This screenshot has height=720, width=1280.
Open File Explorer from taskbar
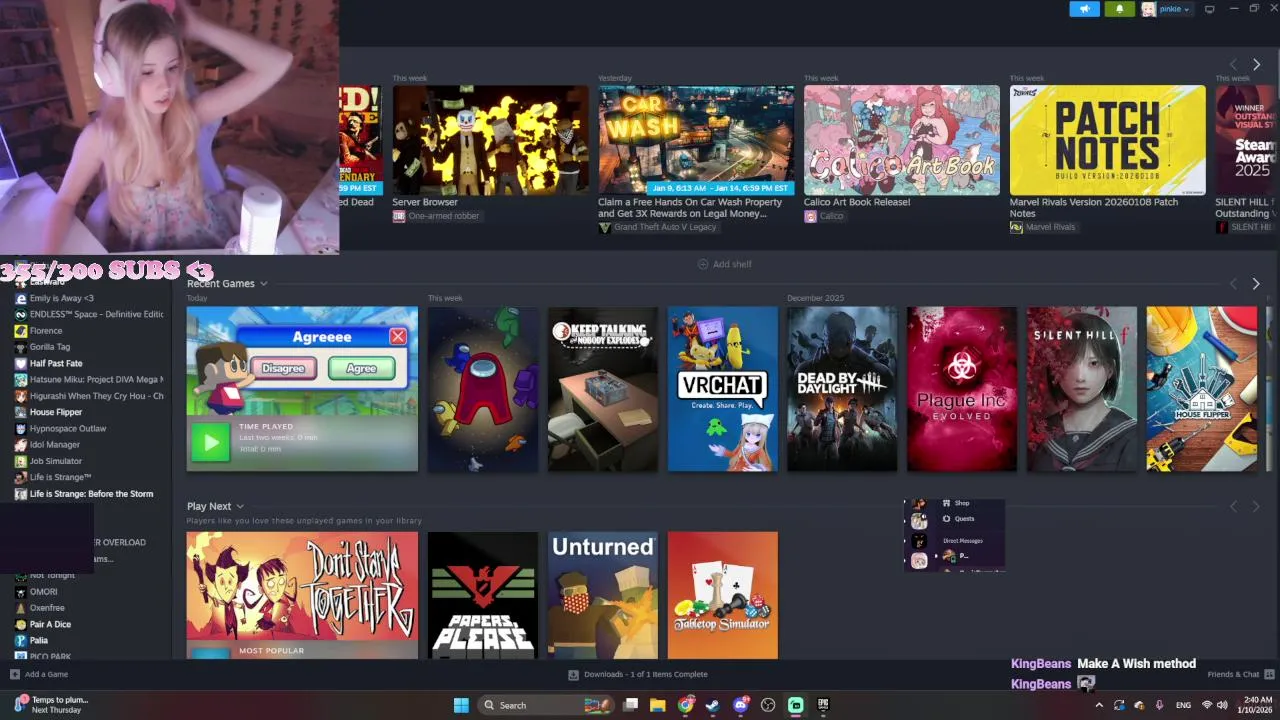tap(657, 705)
